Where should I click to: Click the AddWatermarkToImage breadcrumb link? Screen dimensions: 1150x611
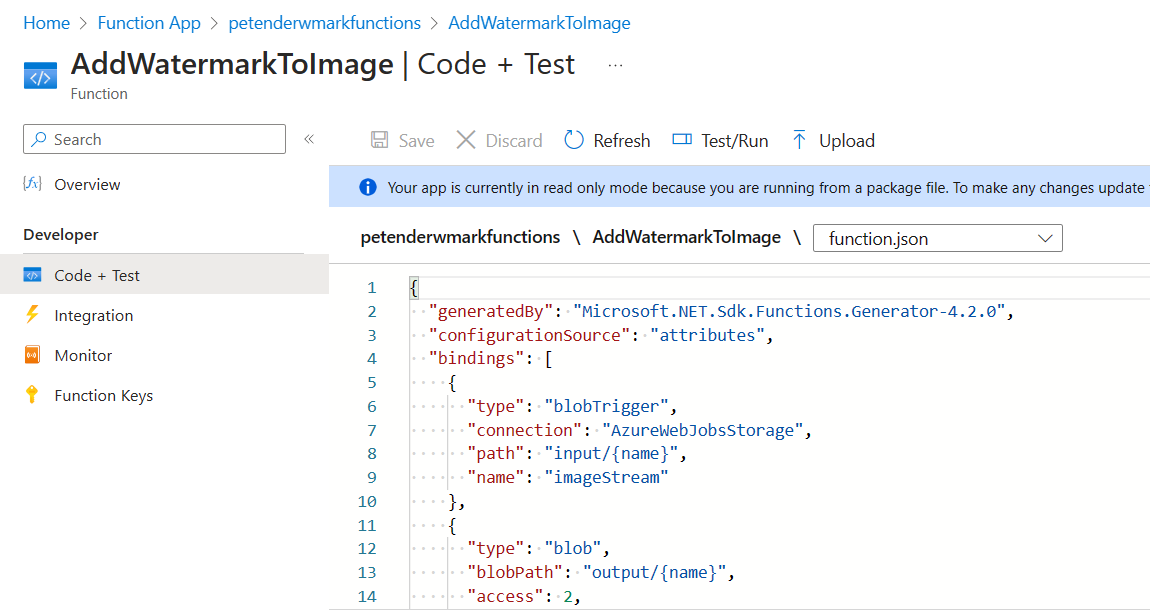(x=539, y=23)
